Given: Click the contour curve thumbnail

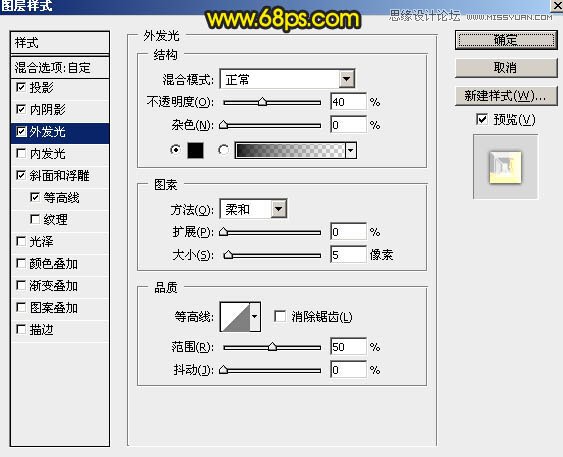Looking at the screenshot, I should pyautogui.click(x=235, y=317).
